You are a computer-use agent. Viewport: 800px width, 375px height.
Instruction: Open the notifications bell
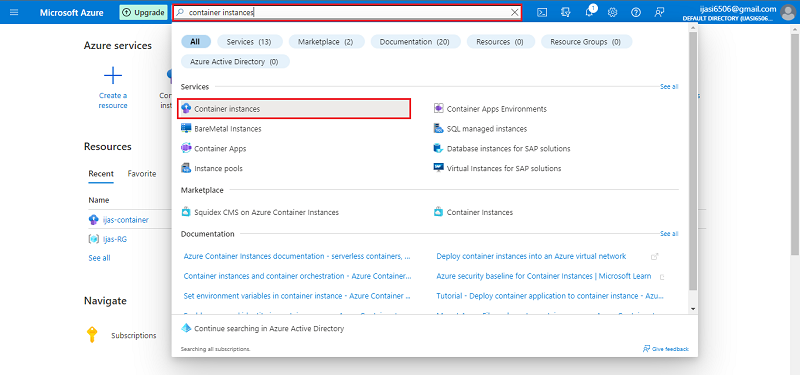click(x=589, y=12)
